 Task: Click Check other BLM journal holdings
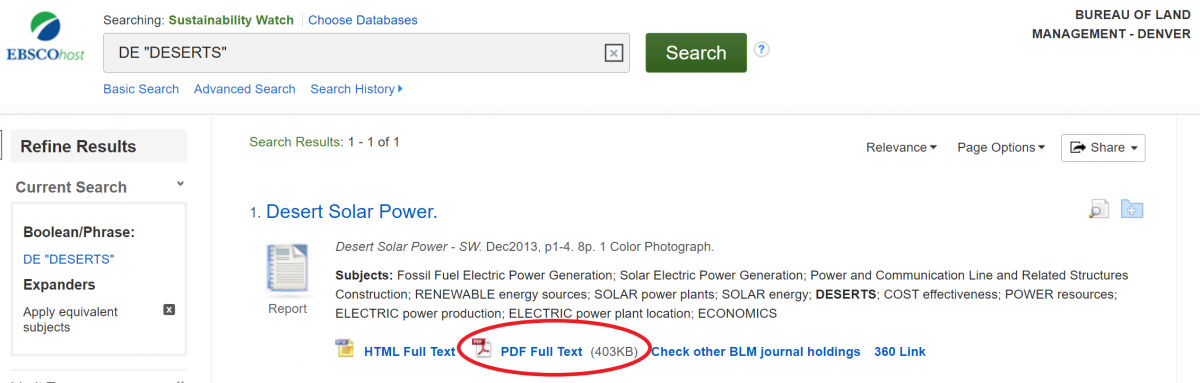pos(756,351)
